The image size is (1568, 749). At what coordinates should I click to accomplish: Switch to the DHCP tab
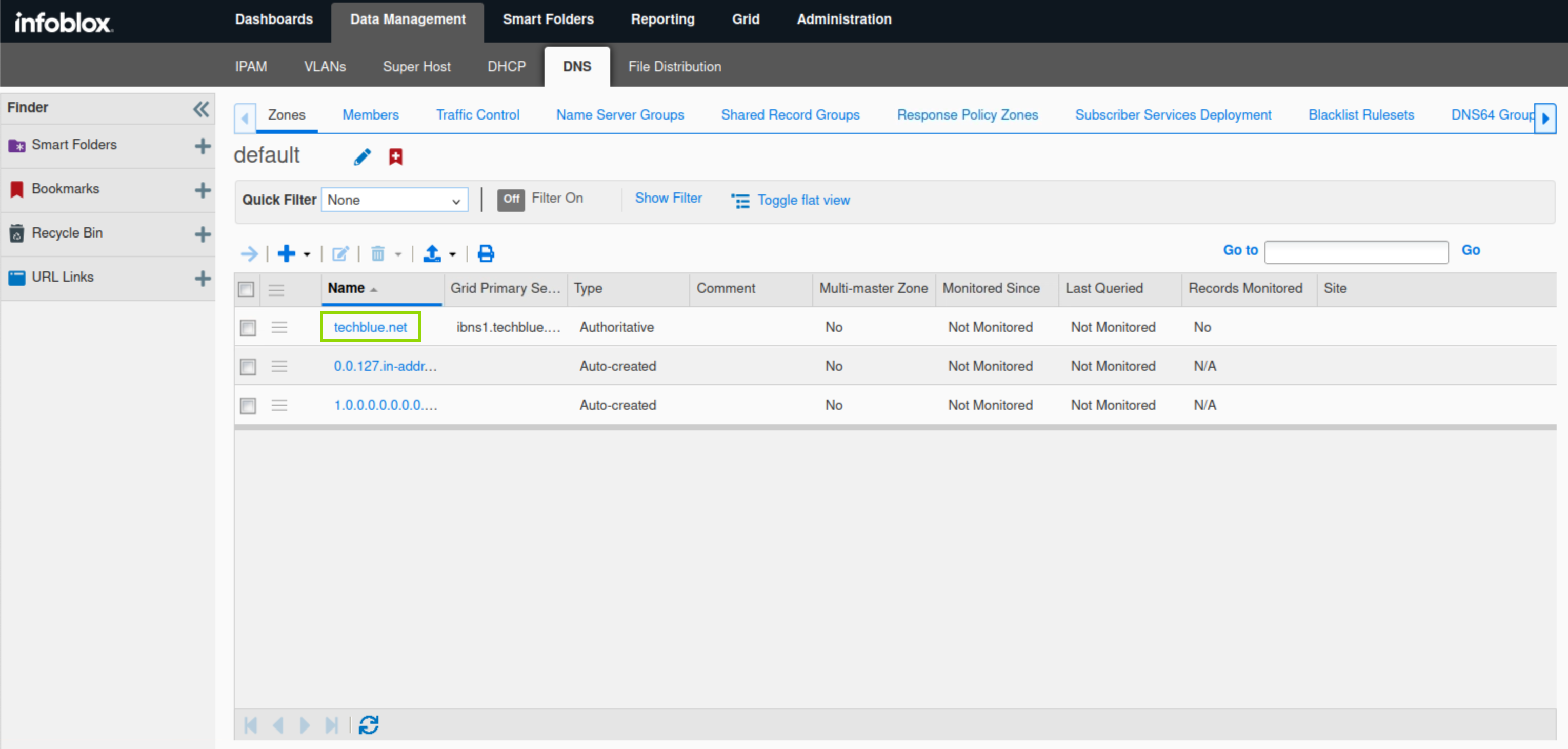[506, 66]
